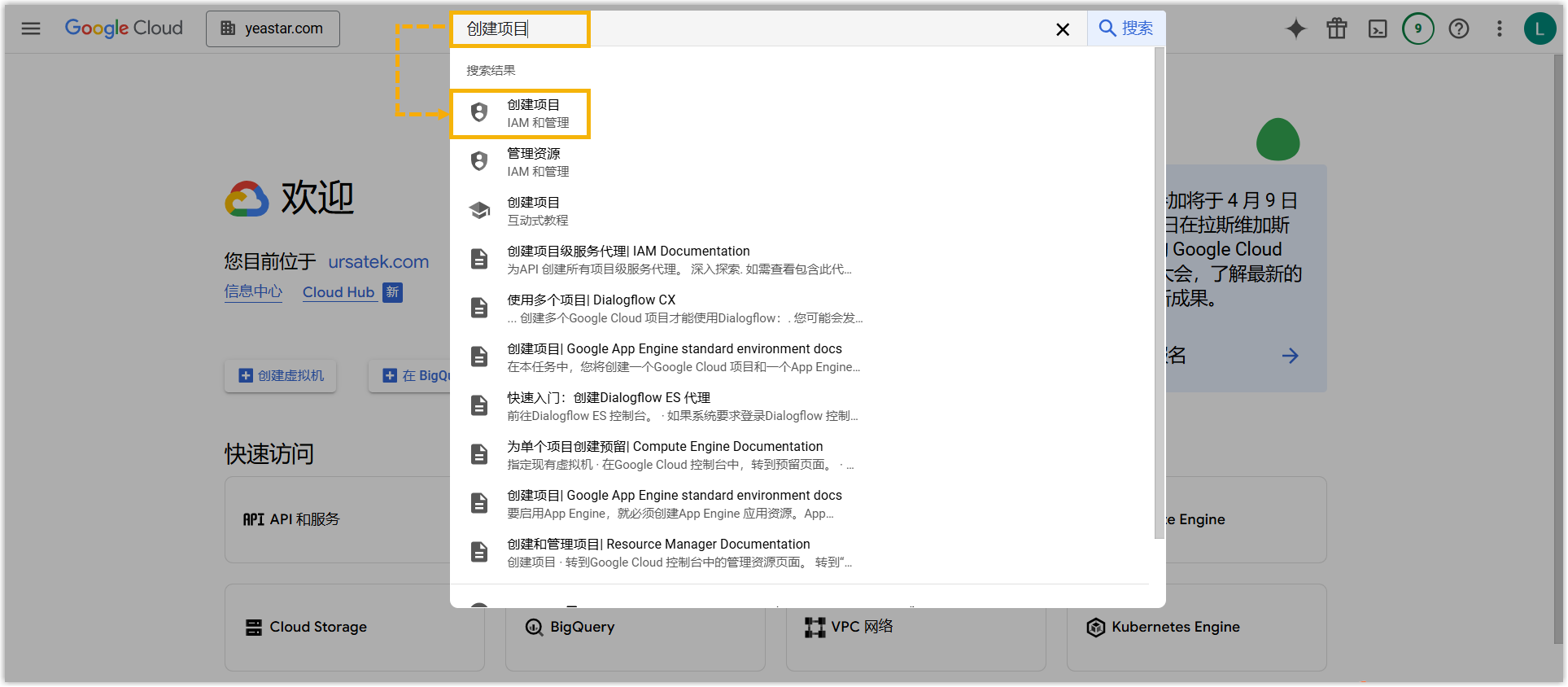Click the 搜索 search button
The image size is (1568, 687).
[1125, 28]
